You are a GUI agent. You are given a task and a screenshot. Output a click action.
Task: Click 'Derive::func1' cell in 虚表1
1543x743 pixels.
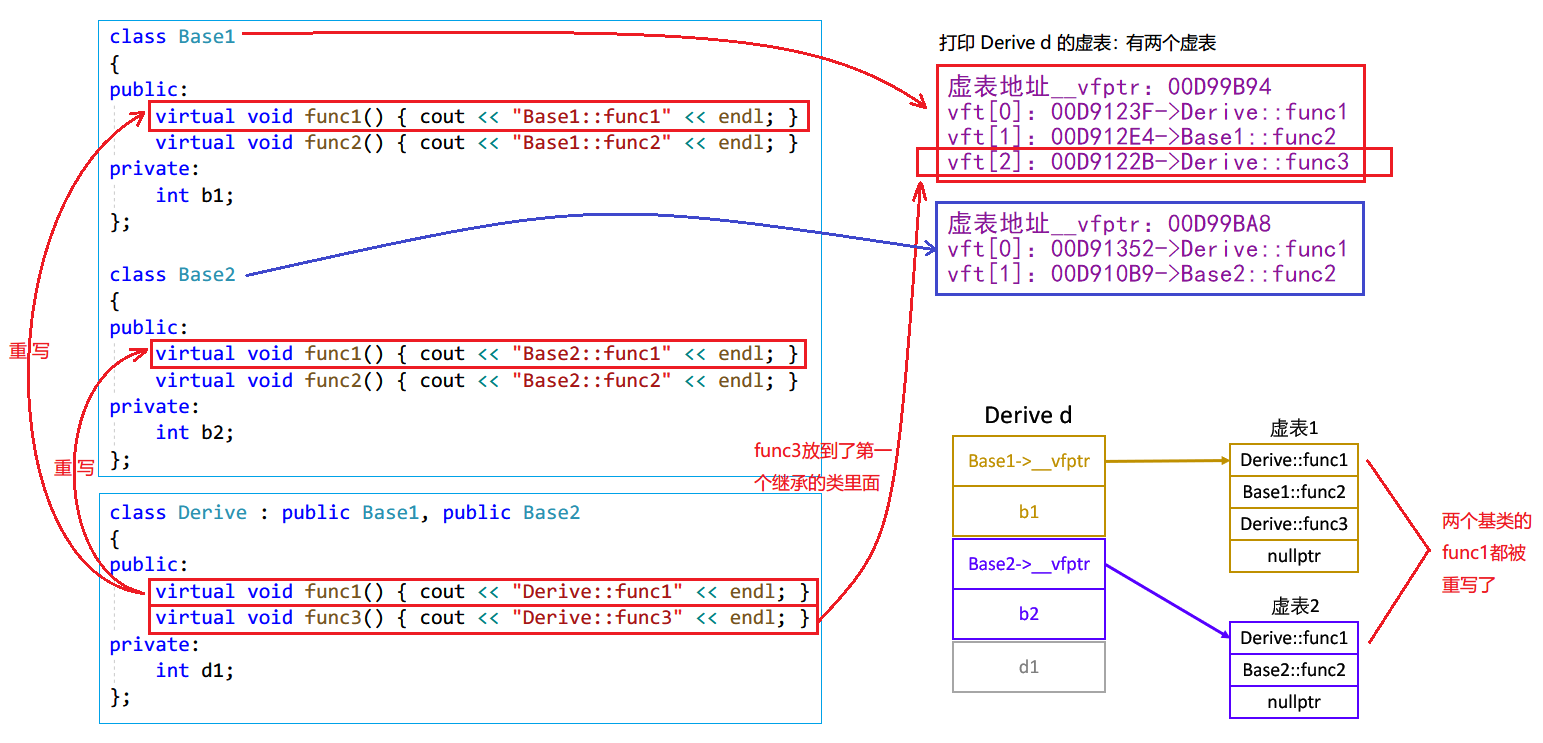[x=1294, y=461]
